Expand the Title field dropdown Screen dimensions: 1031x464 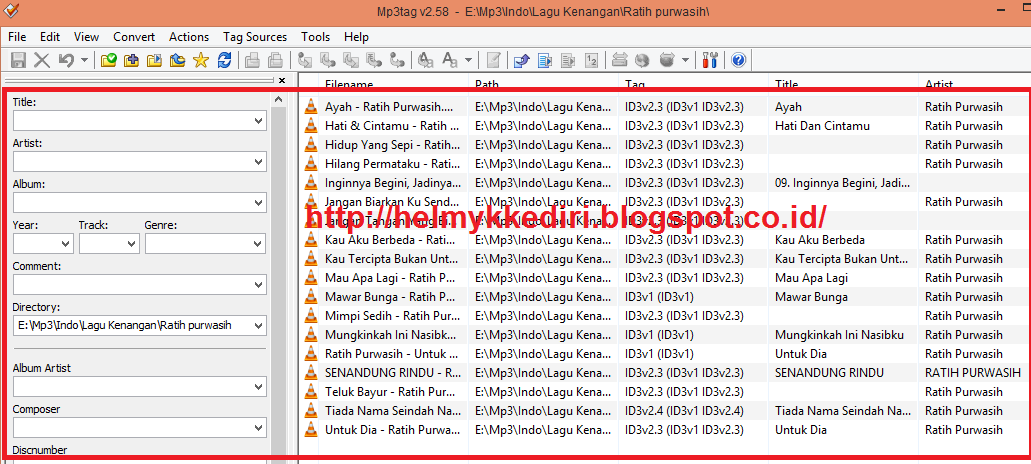tap(258, 121)
